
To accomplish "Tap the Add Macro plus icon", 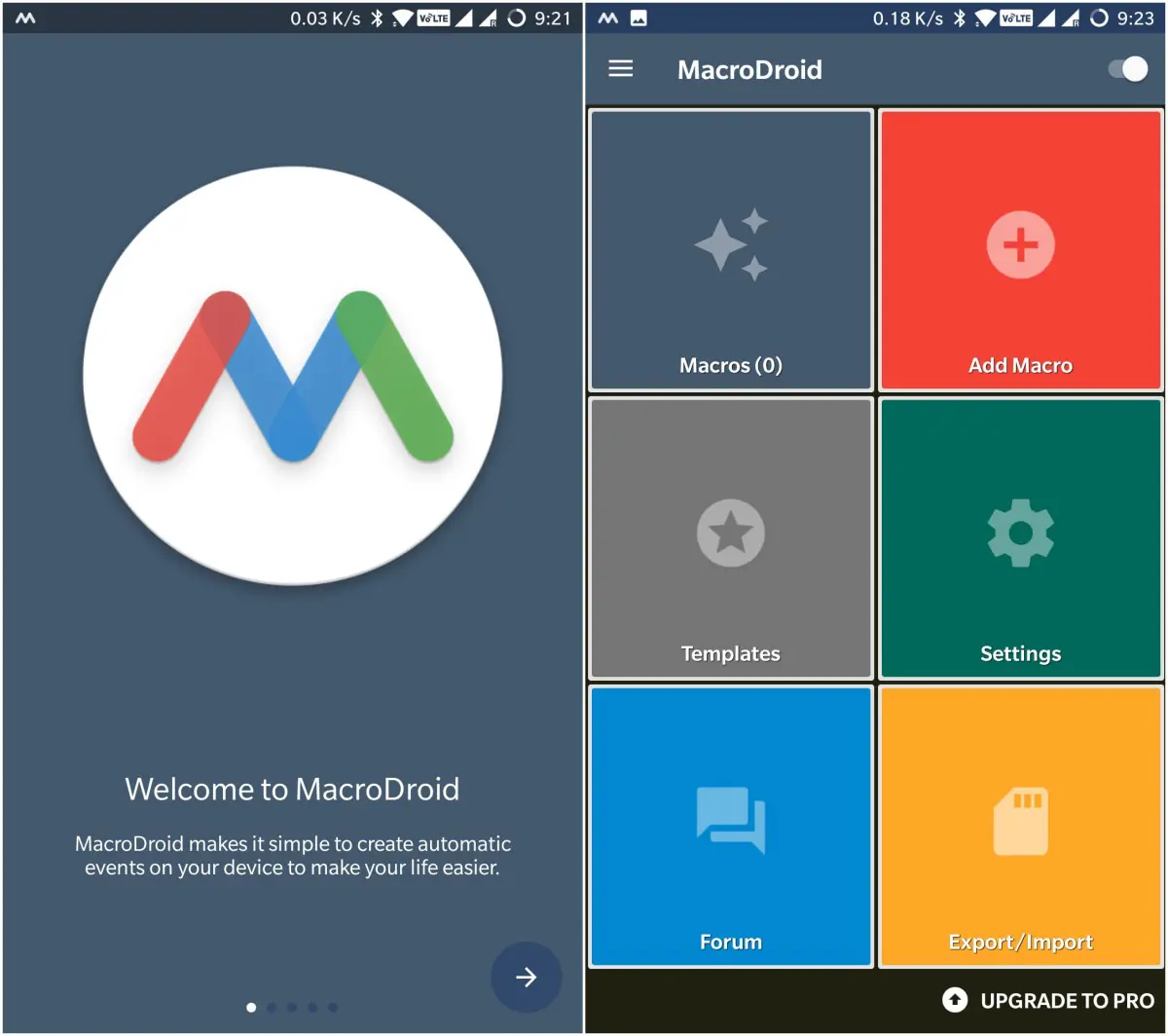I will 1019,244.
